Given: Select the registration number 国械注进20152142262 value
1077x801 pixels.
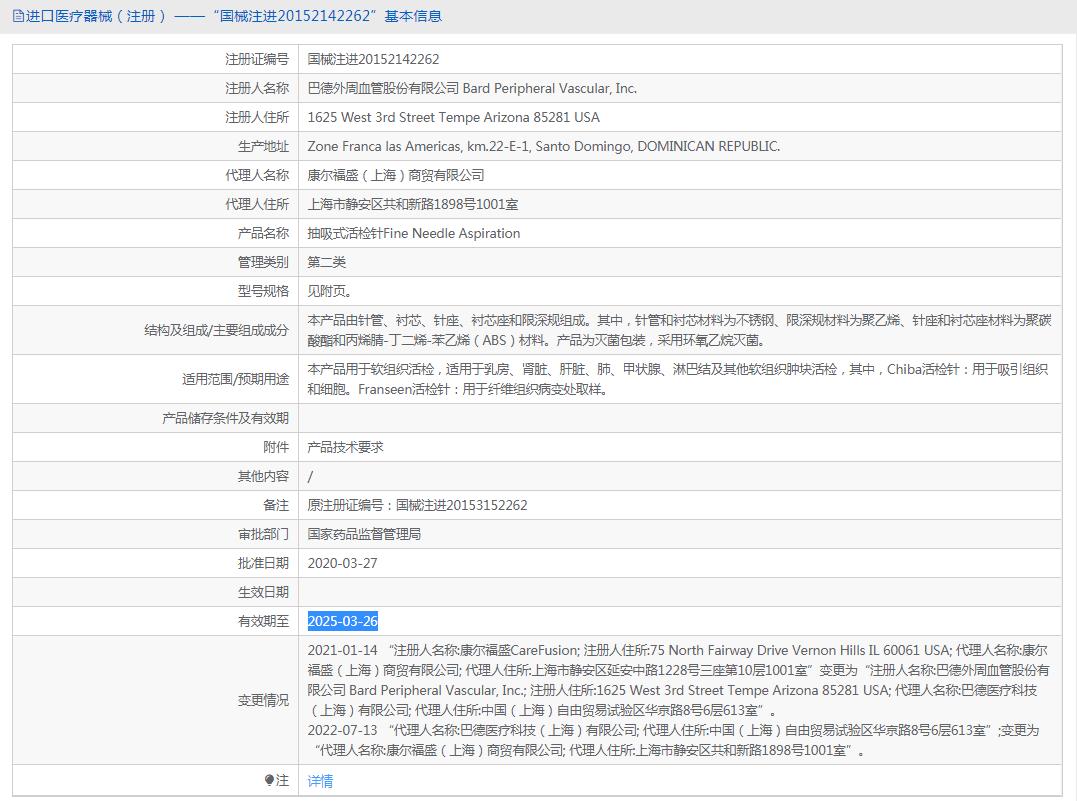Looking at the screenshot, I should tap(373, 59).
